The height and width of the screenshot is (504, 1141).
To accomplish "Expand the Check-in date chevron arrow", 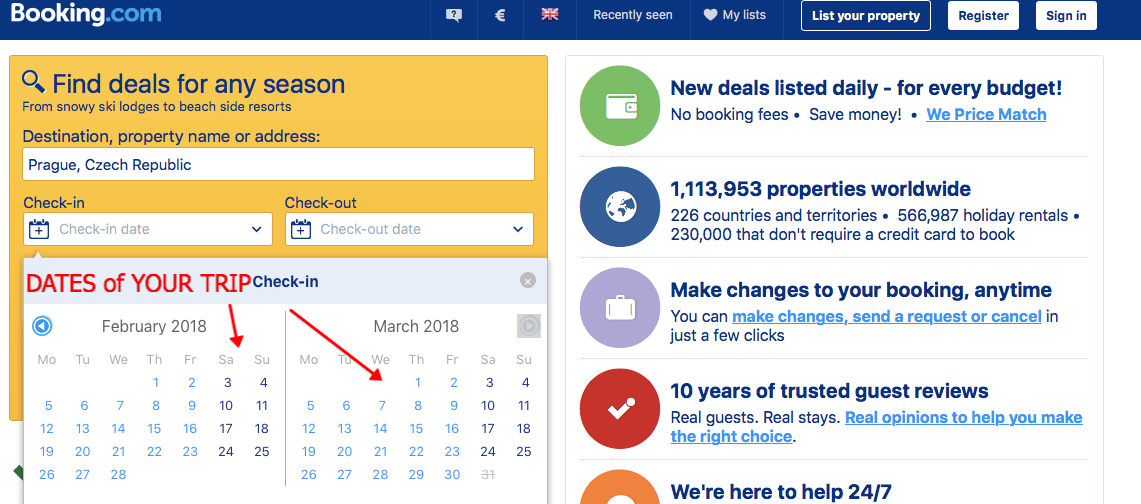I will (x=256, y=229).
